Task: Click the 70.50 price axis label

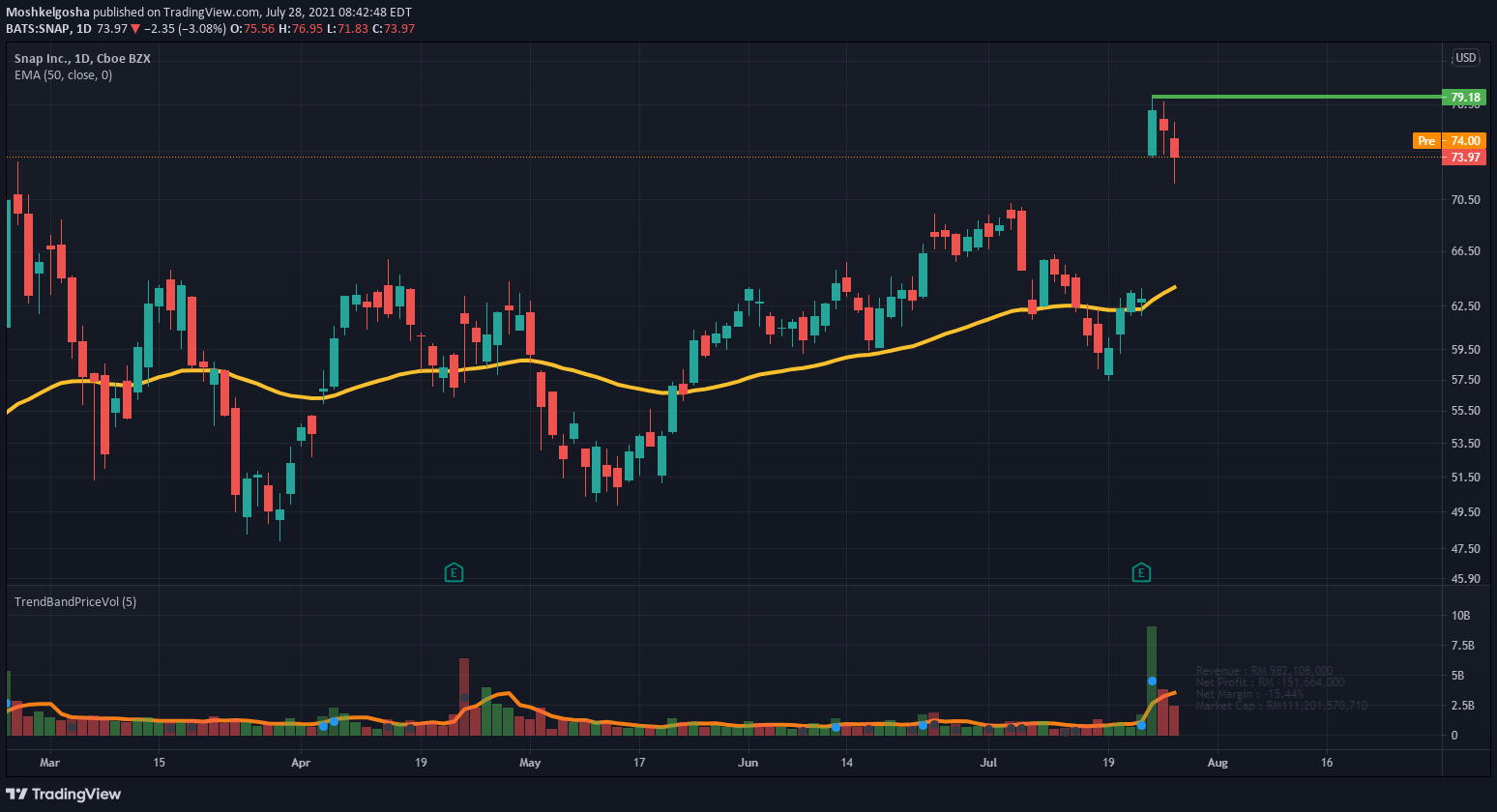Action: (1466, 200)
